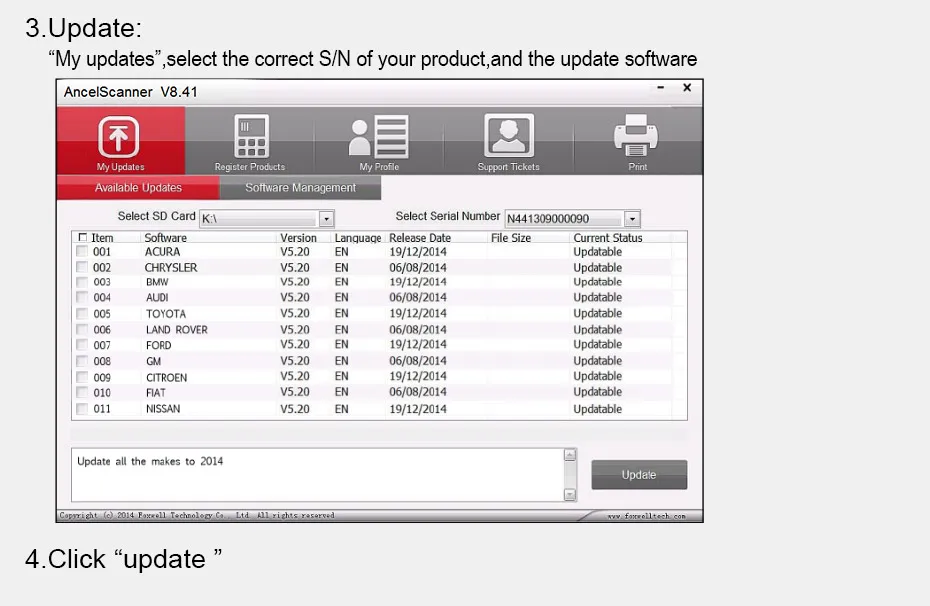Click the Updatable status in the TOYOTA row
The image size is (930, 606).
[x=597, y=313]
